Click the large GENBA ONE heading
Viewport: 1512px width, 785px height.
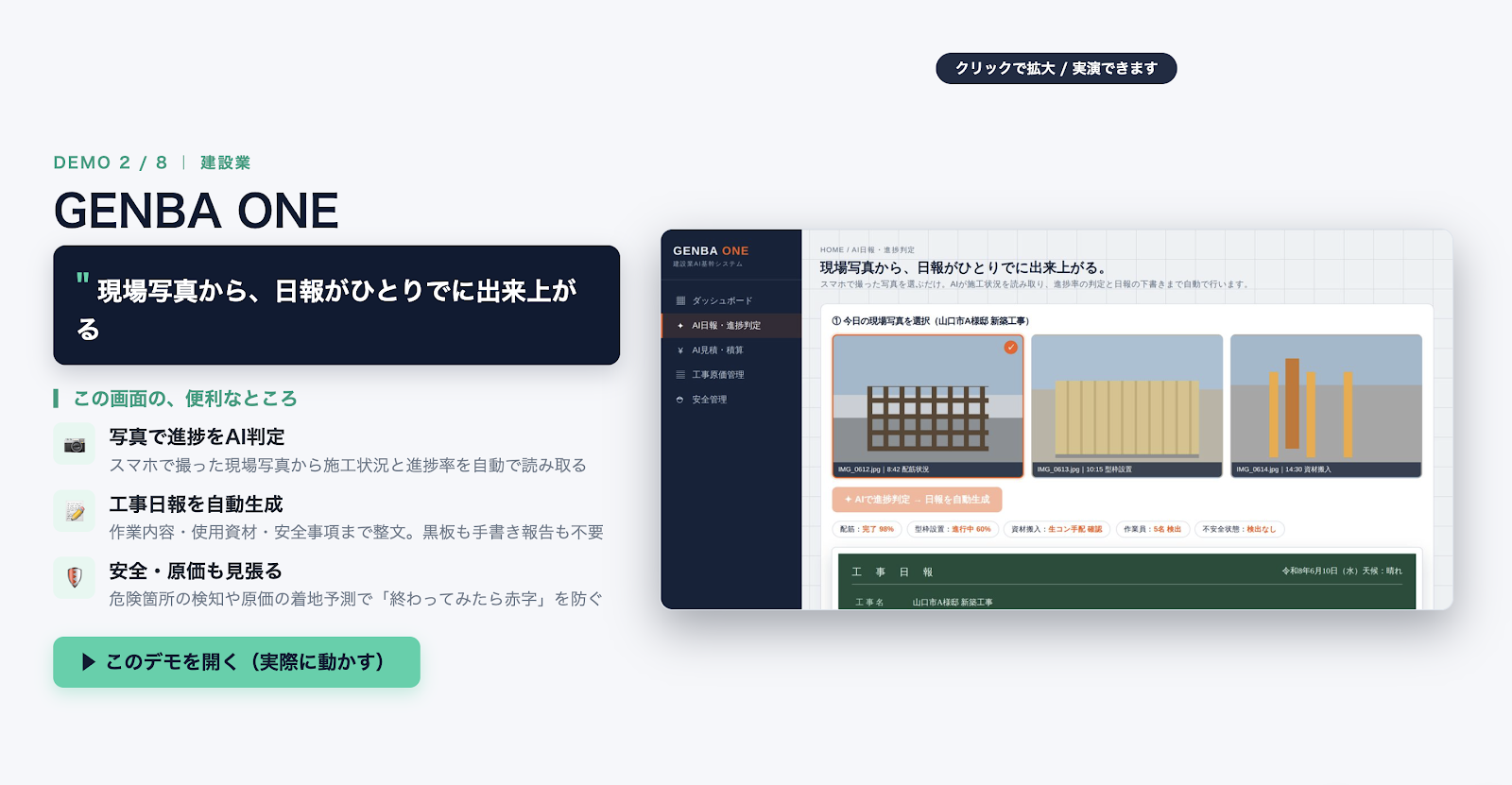coord(196,211)
